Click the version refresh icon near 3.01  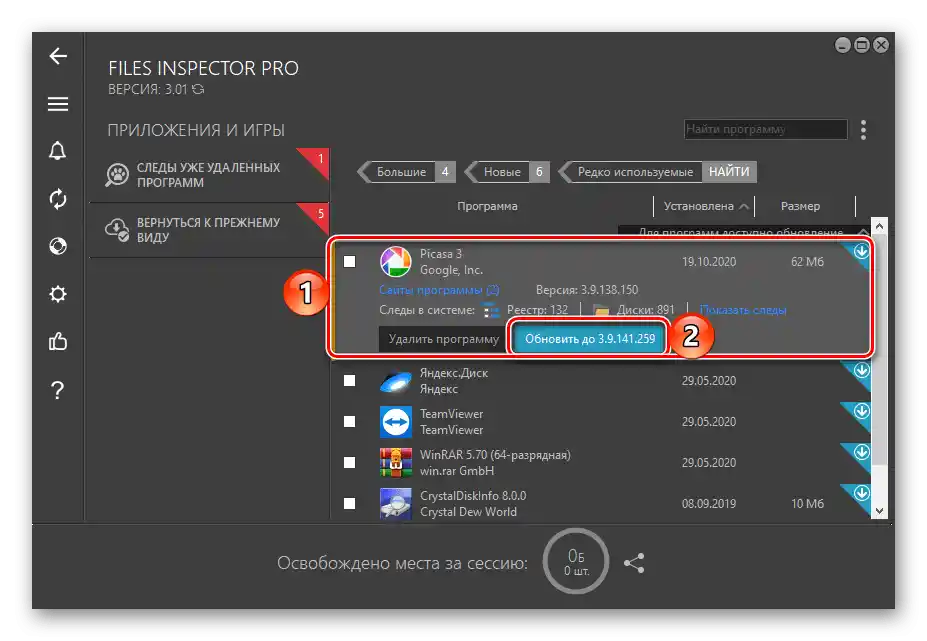(198, 89)
